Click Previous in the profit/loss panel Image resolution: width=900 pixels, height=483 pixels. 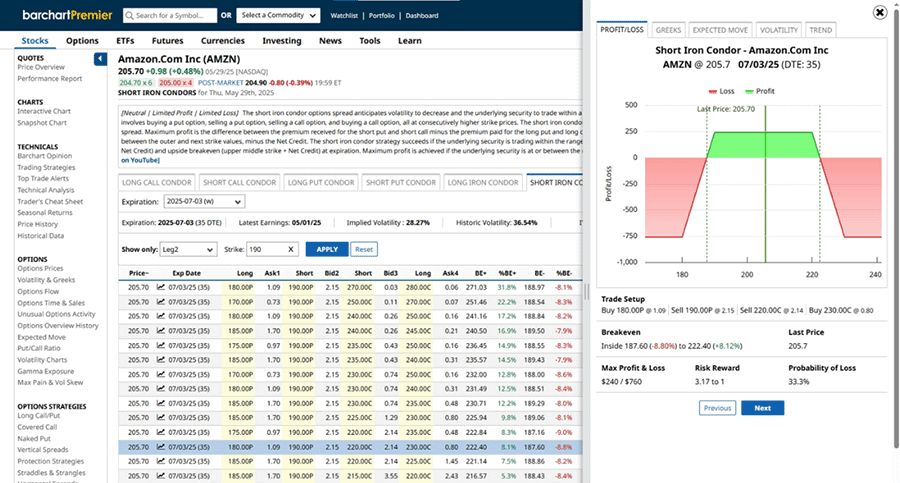(x=717, y=408)
